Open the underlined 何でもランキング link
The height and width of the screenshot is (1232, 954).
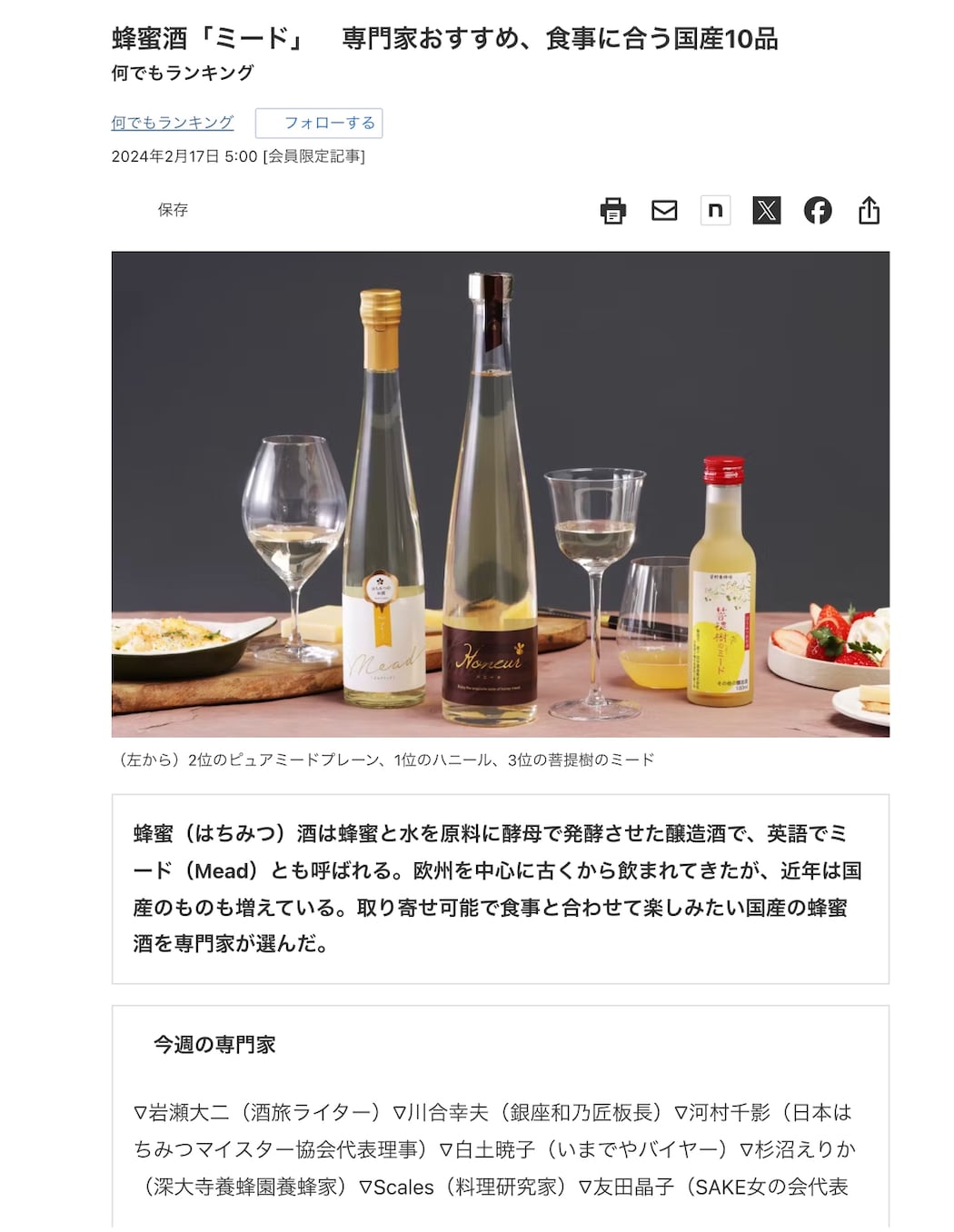point(173,123)
